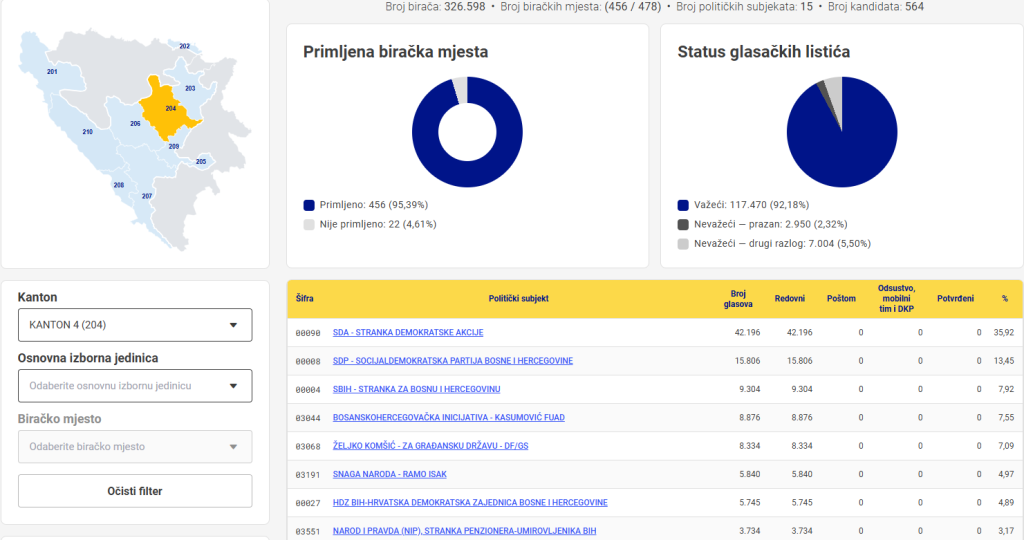
Task: Select canton 210 on the map
Action: [x=88, y=132]
